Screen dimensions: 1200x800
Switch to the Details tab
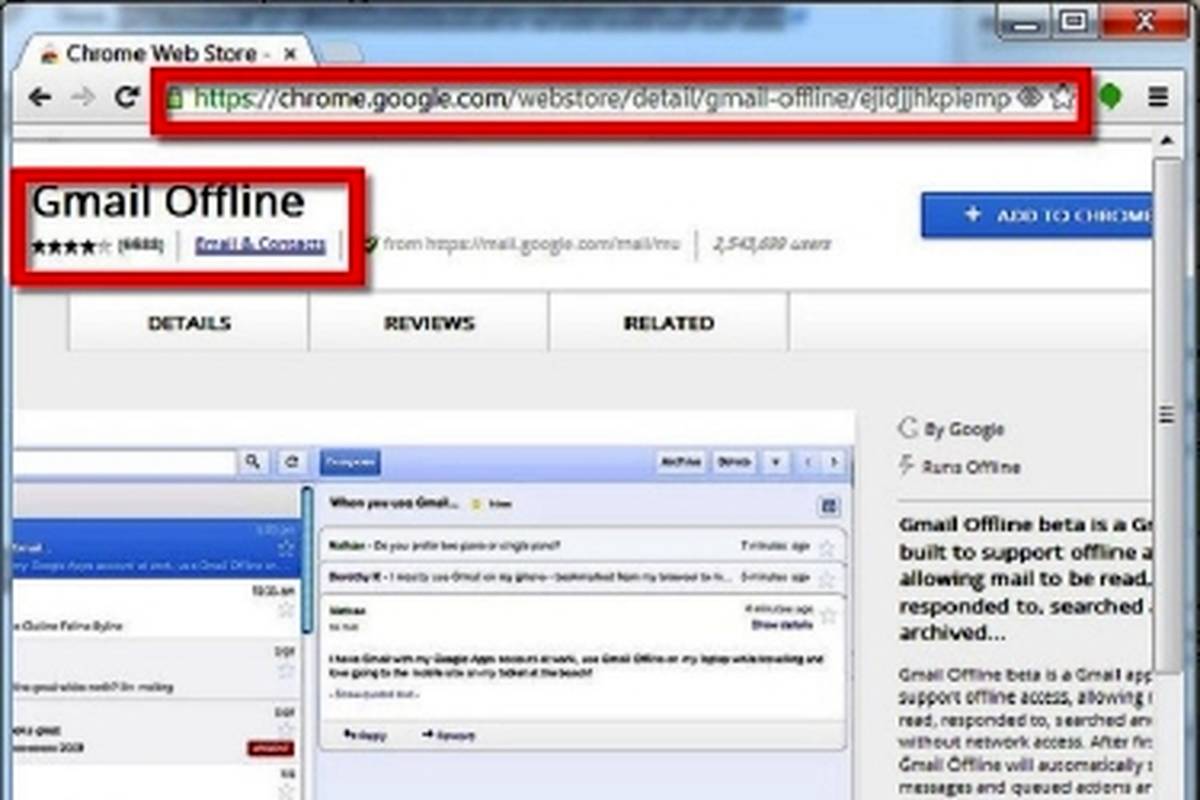pyautogui.click(x=189, y=323)
